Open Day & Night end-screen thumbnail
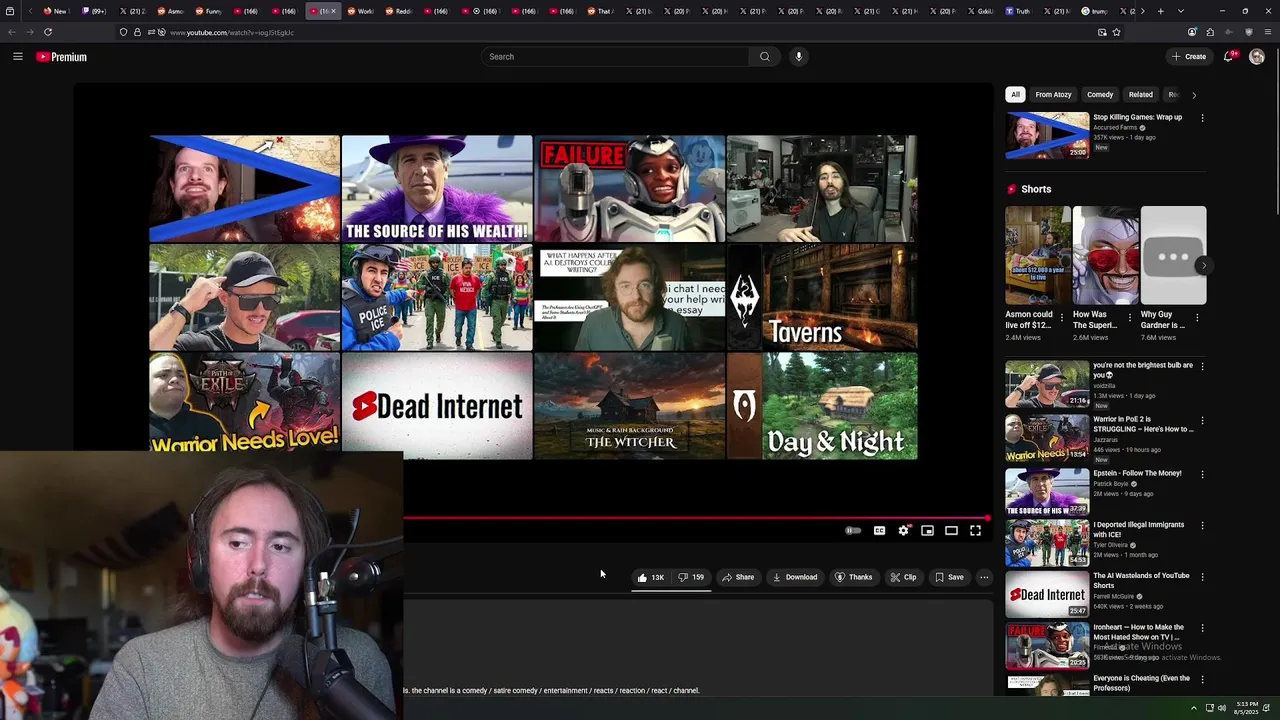1280x720 pixels. point(821,406)
